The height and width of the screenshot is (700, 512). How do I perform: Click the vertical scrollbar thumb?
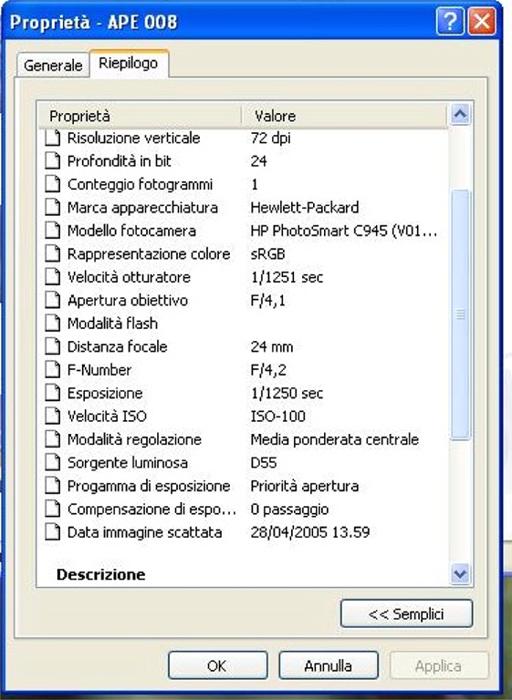461,315
